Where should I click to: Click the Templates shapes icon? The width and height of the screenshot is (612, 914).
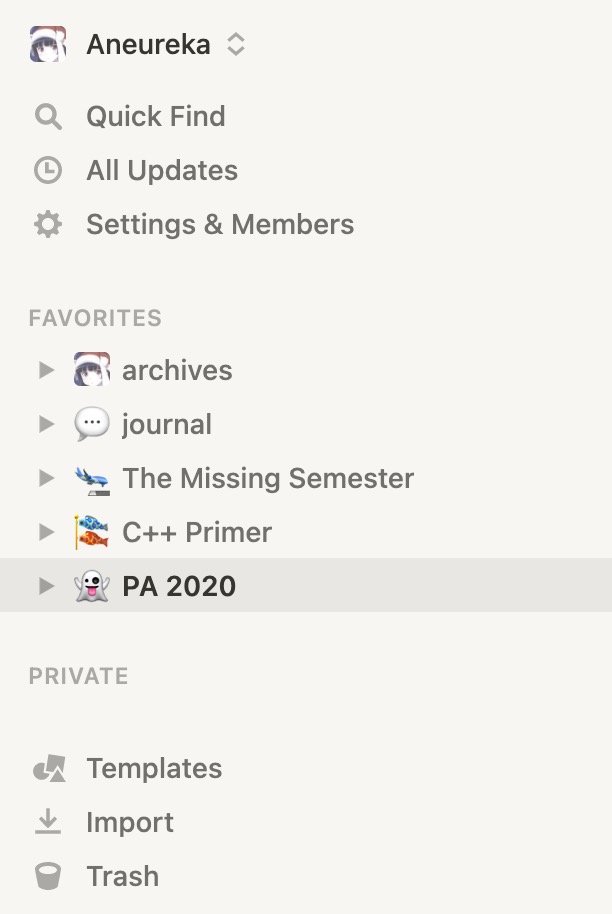coord(48,769)
